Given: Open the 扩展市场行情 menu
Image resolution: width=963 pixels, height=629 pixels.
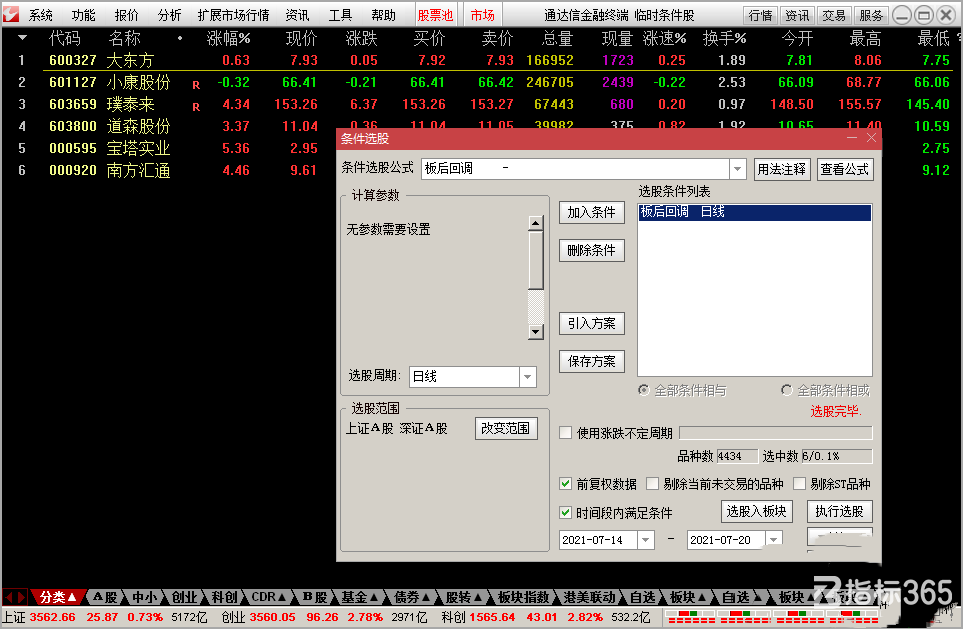Looking at the screenshot, I should [233, 15].
